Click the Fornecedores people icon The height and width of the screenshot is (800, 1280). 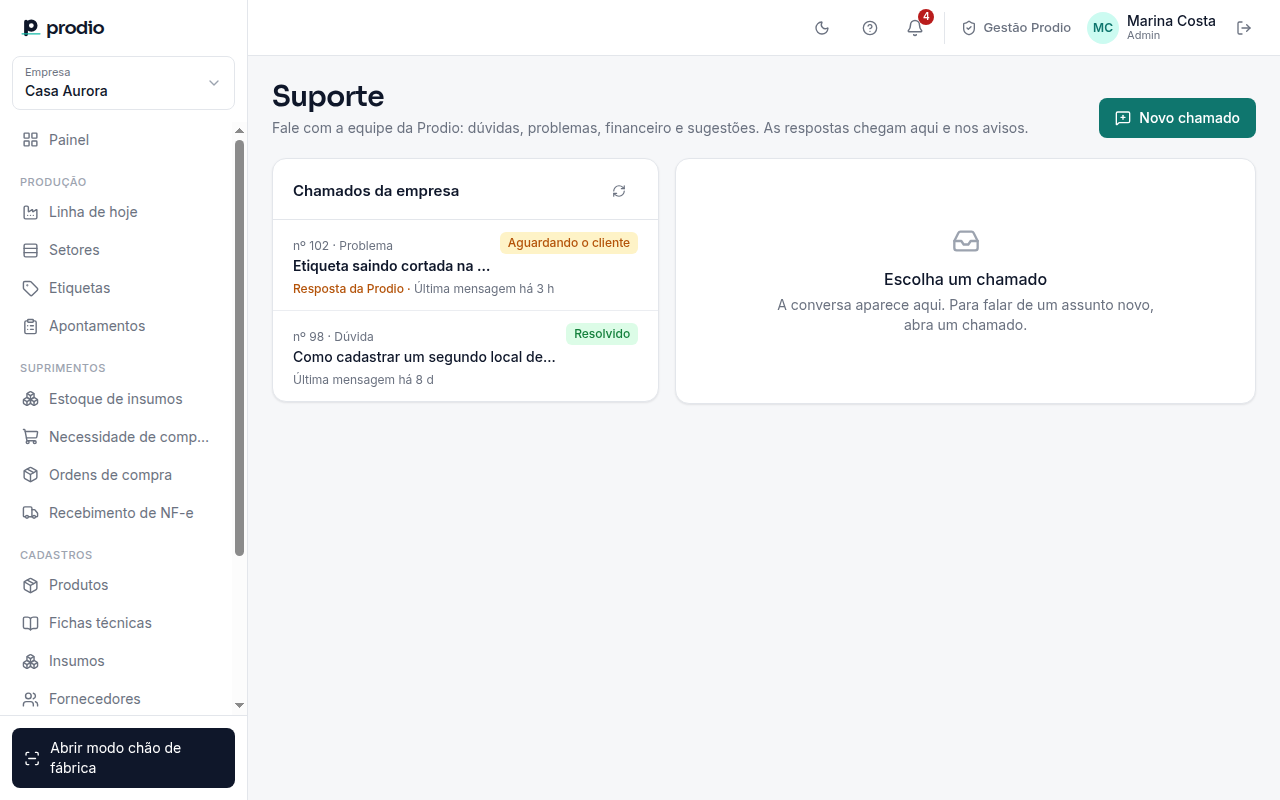point(31,699)
